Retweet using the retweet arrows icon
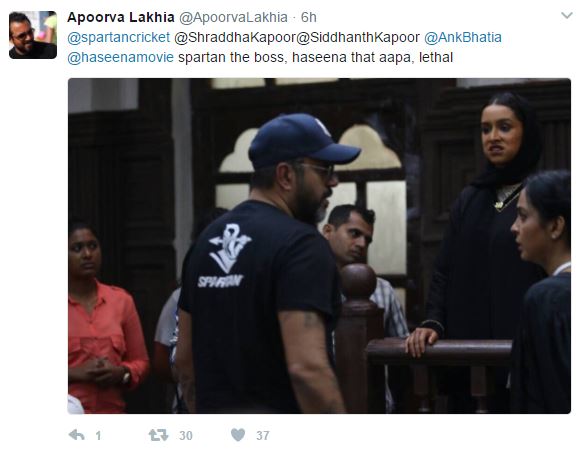The image size is (584, 454). pyautogui.click(x=158, y=435)
